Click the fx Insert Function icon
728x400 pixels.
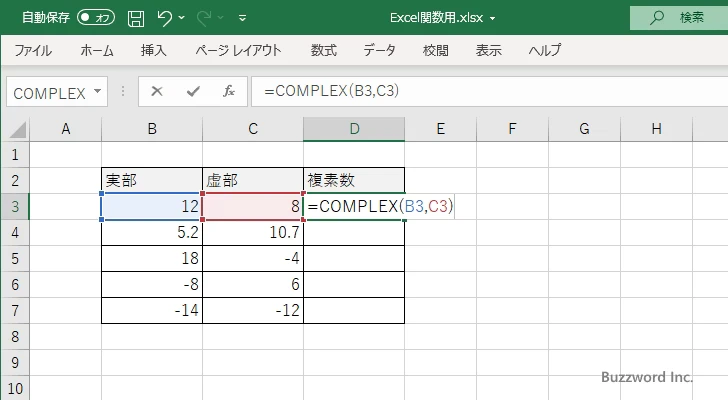(229, 91)
